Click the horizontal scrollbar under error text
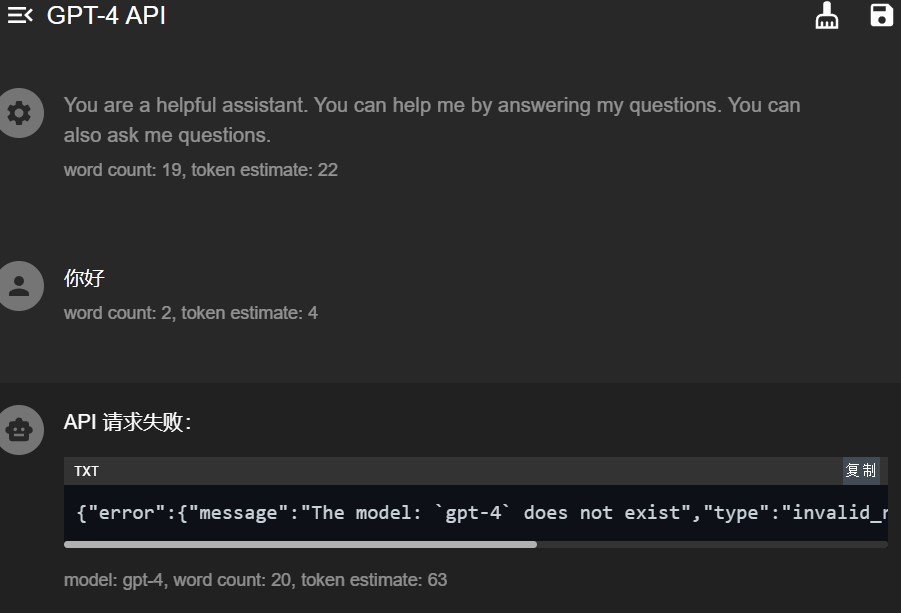The width and height of the screenshot is (901, 613). [301, 545]
